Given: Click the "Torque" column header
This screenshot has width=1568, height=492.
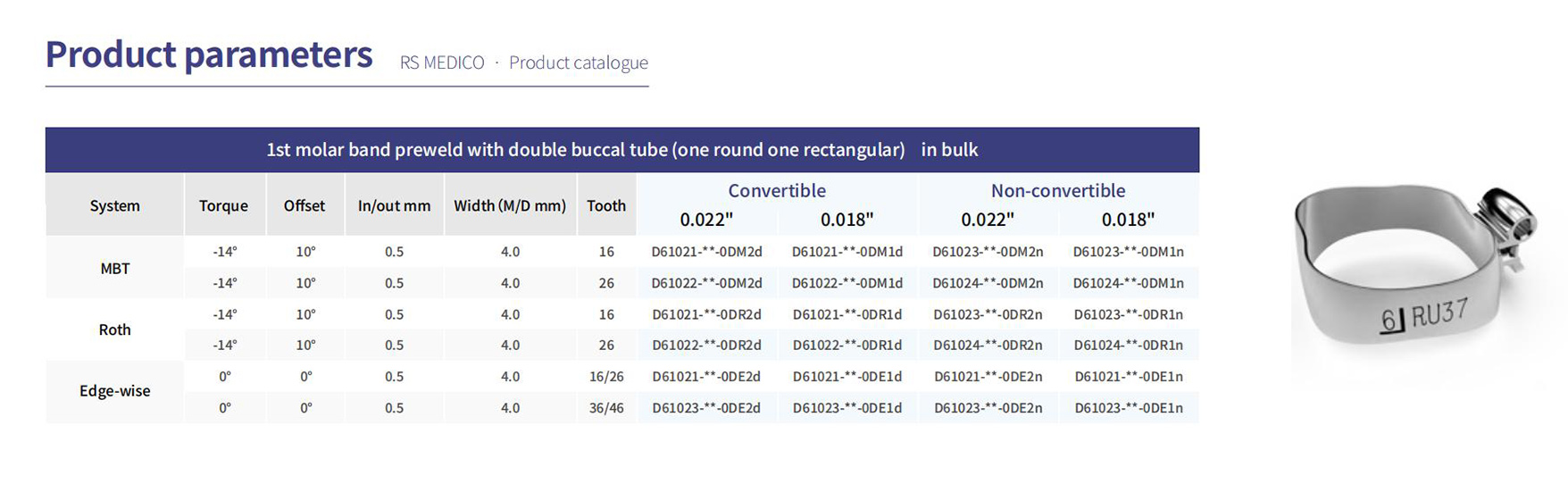Looking at the screenshot, I should point(223,205).
